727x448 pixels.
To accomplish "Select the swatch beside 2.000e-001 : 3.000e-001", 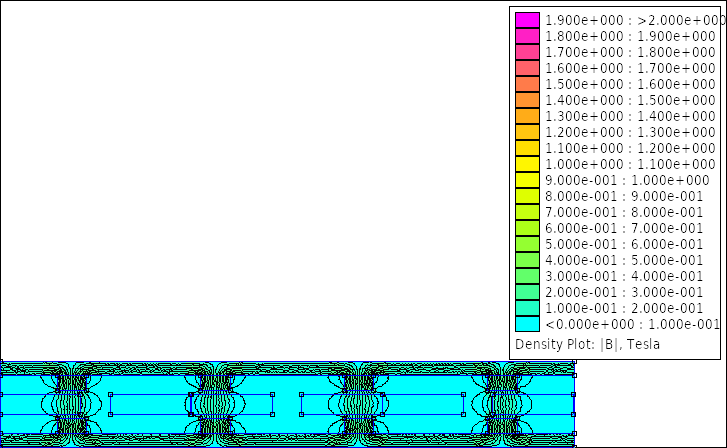I will [x=527, y=292].
